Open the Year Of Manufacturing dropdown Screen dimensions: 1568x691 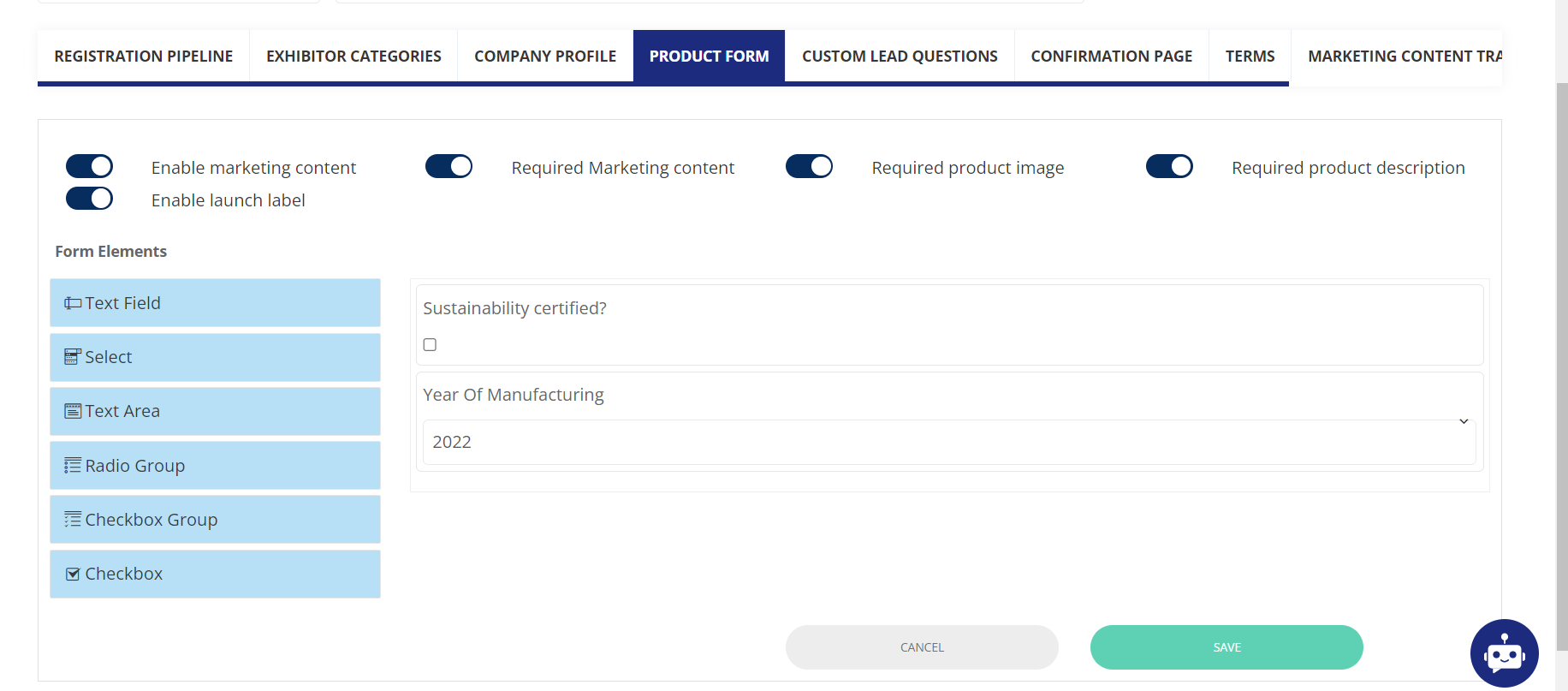point(948,442)
